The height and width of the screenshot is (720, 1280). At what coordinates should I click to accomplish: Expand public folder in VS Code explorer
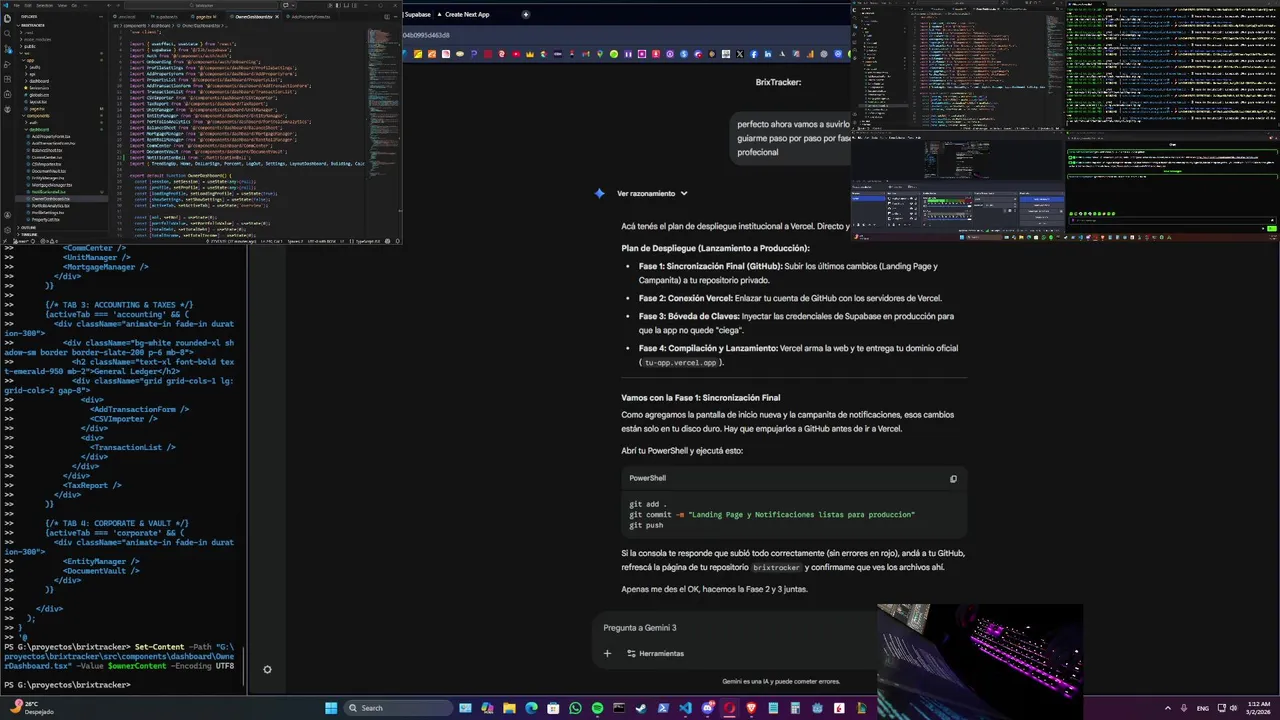pos(29,46)
